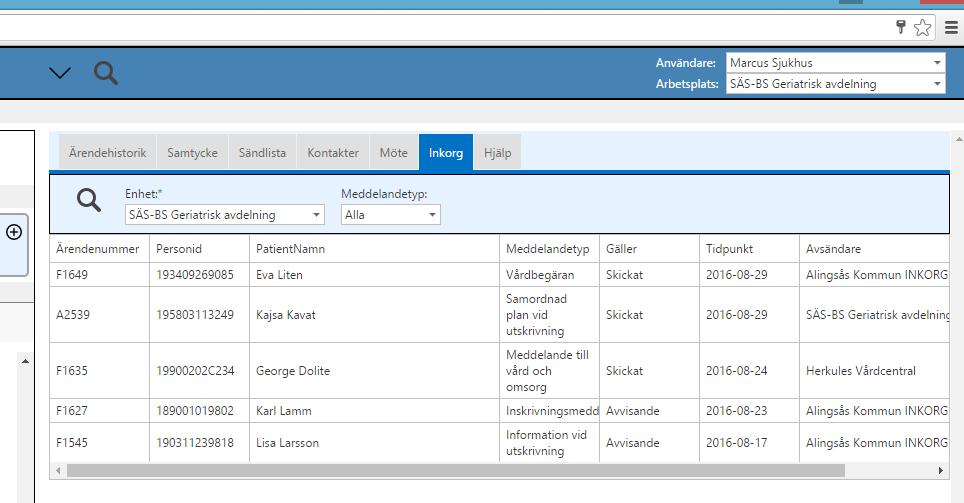Open the Hjälp tab
This screenshot has height=503, width=964.
[x=497, y=152]
